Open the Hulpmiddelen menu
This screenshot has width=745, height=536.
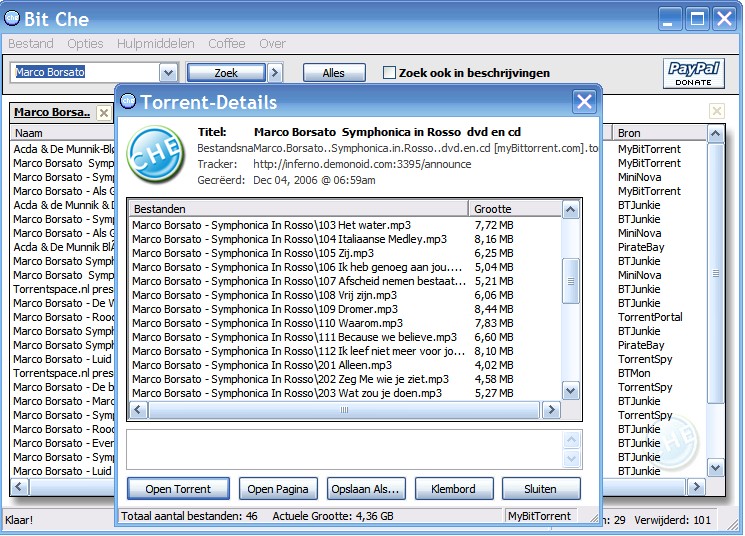[158, 44]
